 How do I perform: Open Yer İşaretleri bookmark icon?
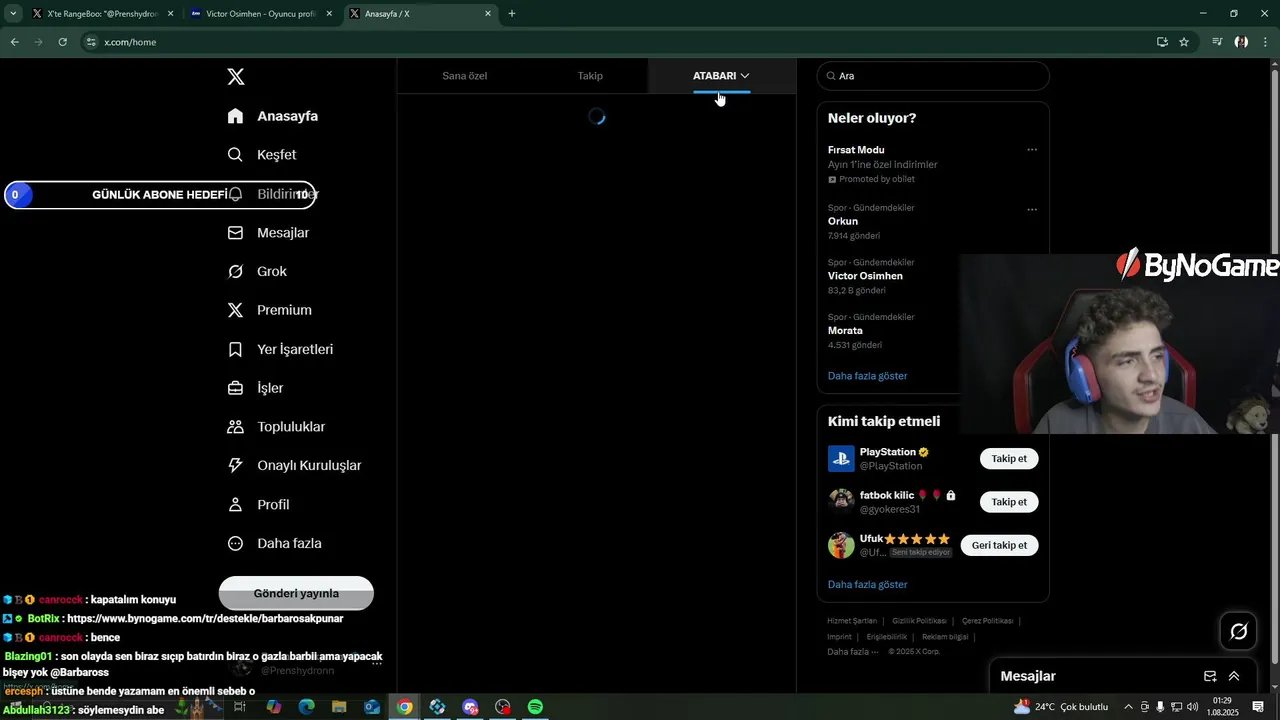(x=235, y=349)
